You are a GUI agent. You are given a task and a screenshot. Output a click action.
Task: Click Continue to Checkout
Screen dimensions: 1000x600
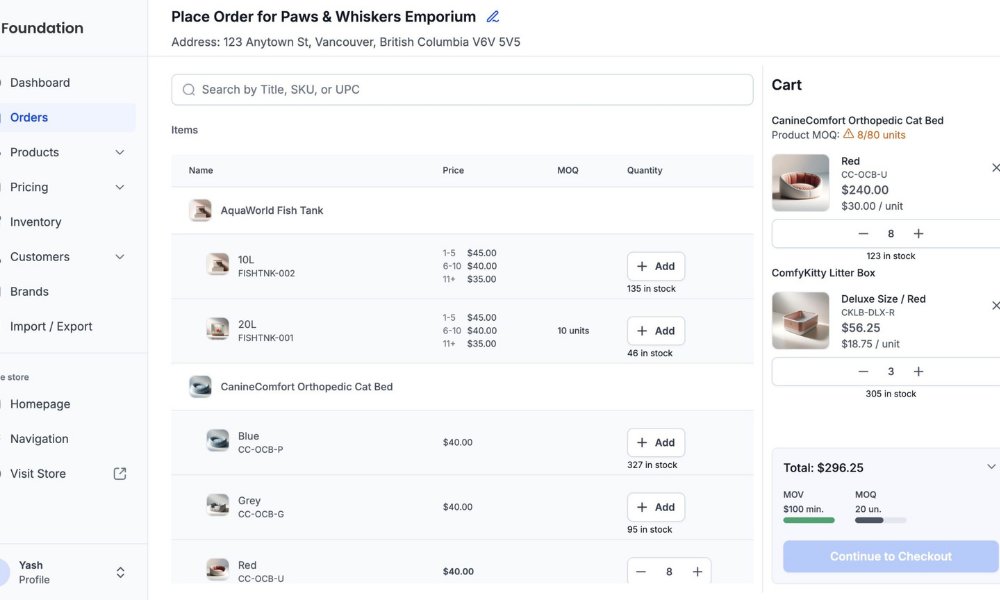pyautogui.click(x=890, y=556)
